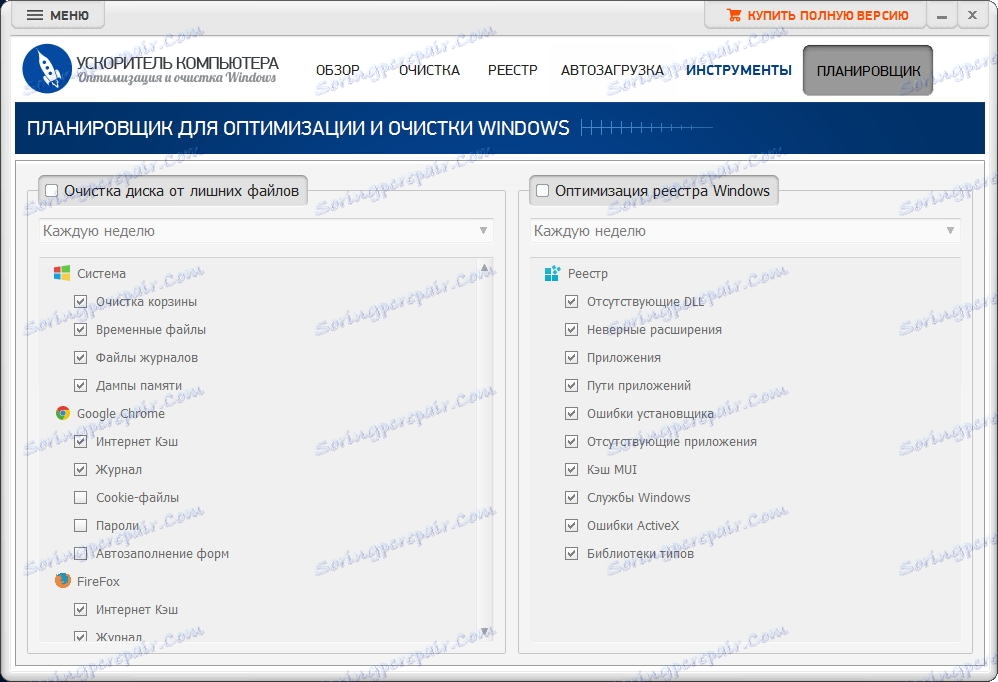The width and height of the screenshot is (998, 682).
Task: Close the application window
Action: (x=972, y=15)
